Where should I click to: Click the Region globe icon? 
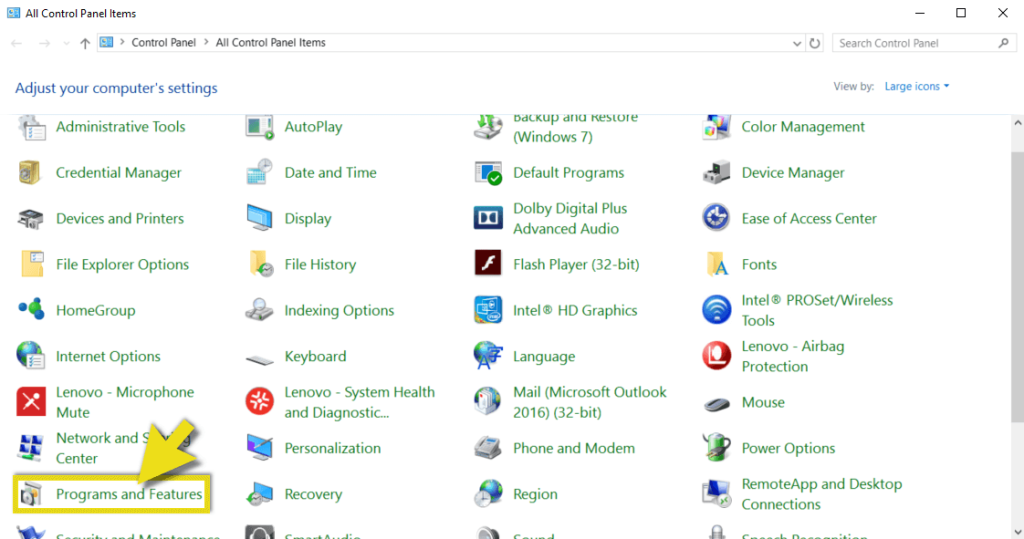tap(488, 495)
